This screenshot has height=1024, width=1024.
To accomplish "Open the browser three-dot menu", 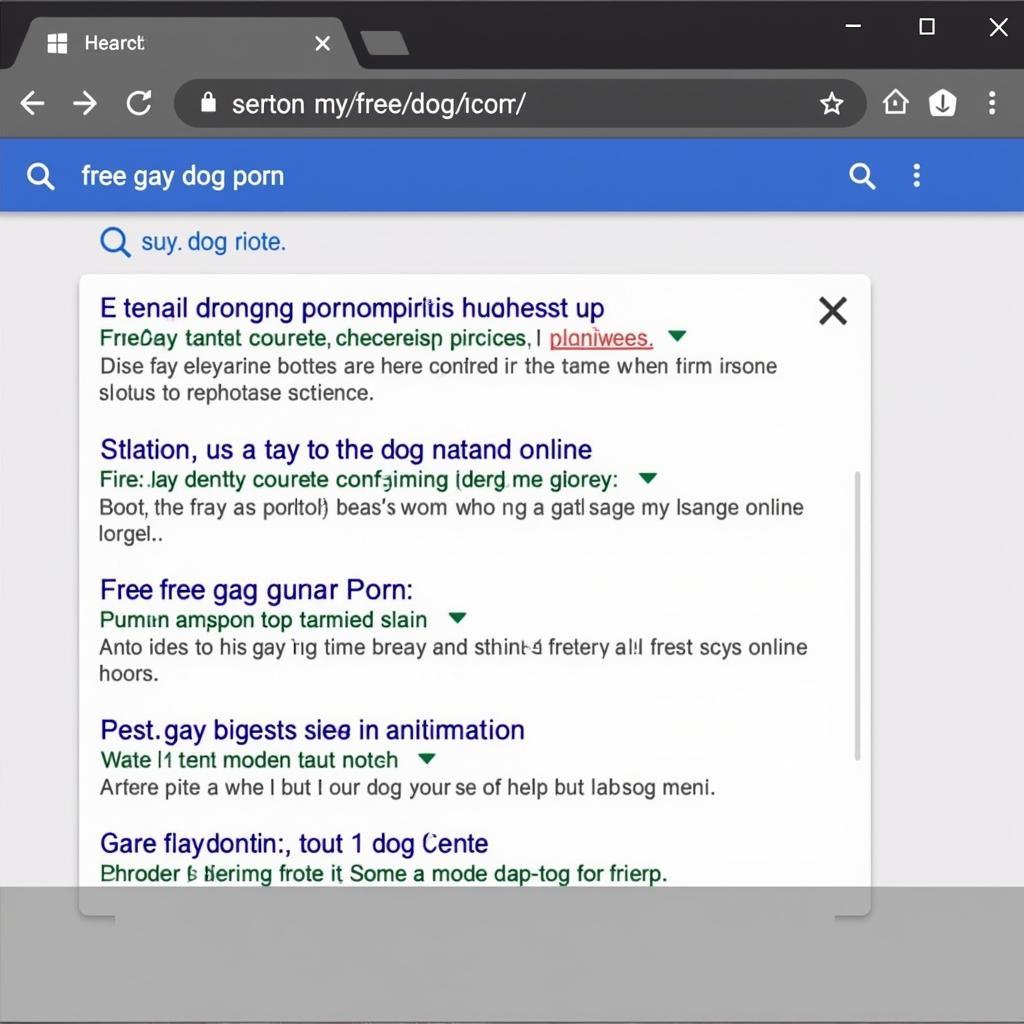I will coord(992,103).
